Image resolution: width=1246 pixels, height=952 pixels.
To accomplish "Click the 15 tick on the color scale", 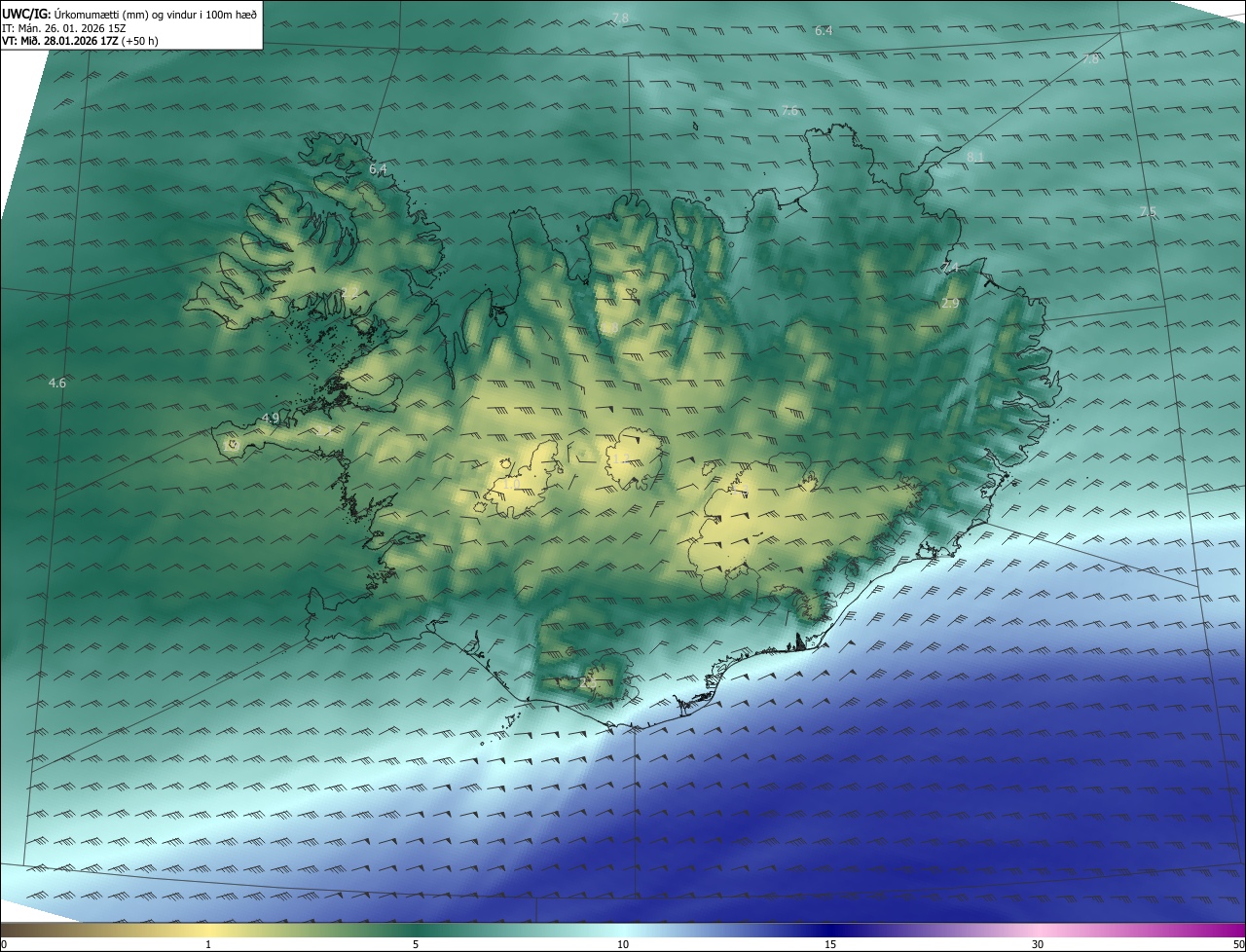I will 830,944.
